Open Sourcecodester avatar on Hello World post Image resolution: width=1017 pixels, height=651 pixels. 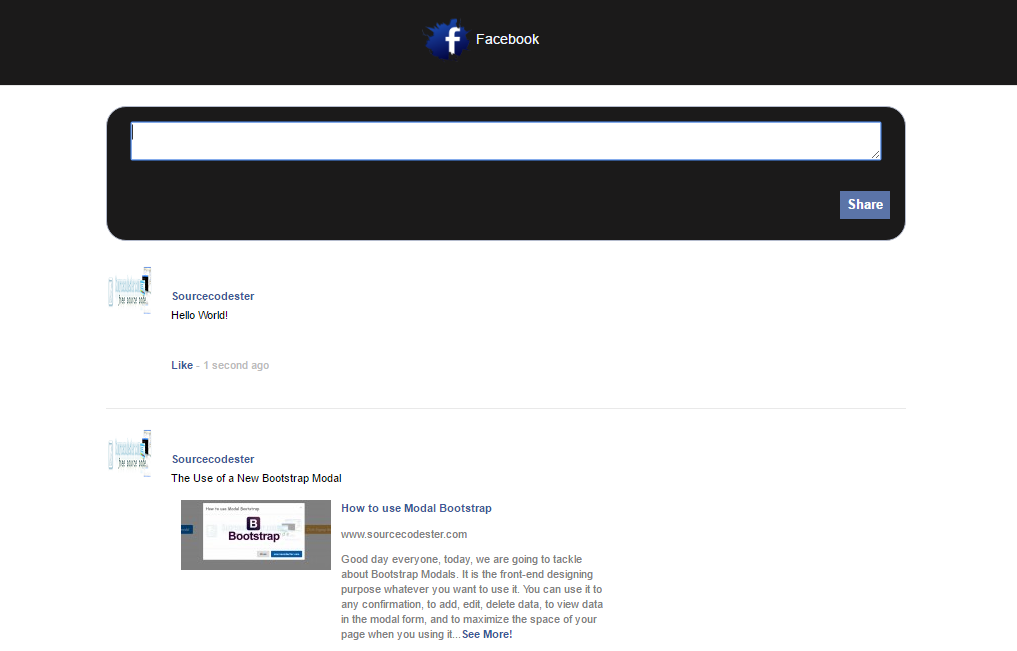129,290
